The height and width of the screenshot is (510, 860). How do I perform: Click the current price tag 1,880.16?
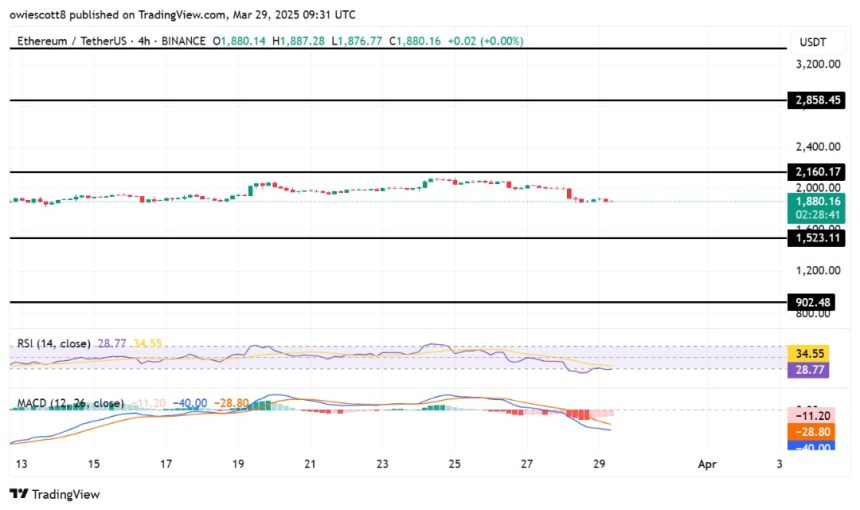coord(817,201)
